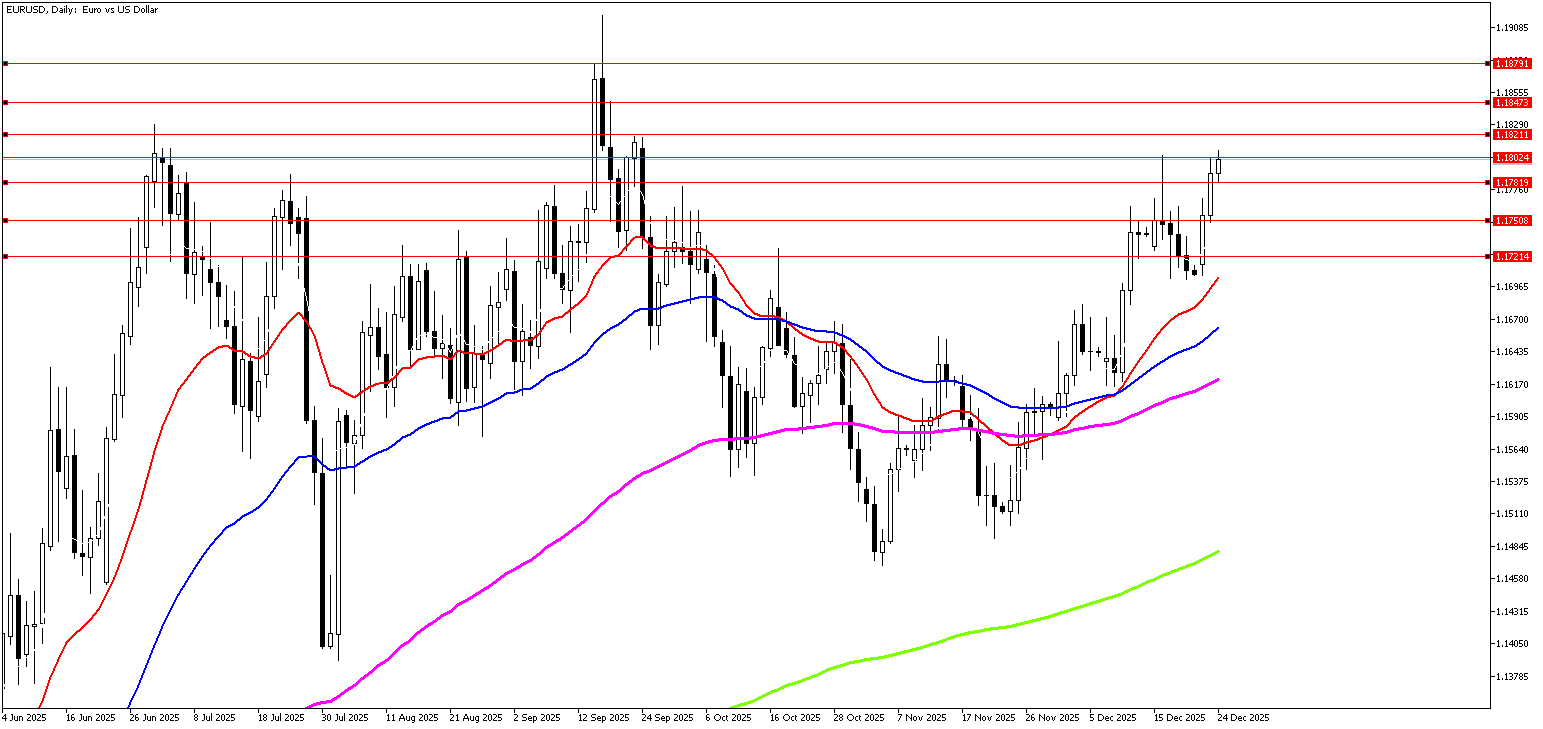The width and height of the screenshot is (1543, 729).
Task: Click the 21 Aug 2025 date label
Action: click(x=476, y=718)
